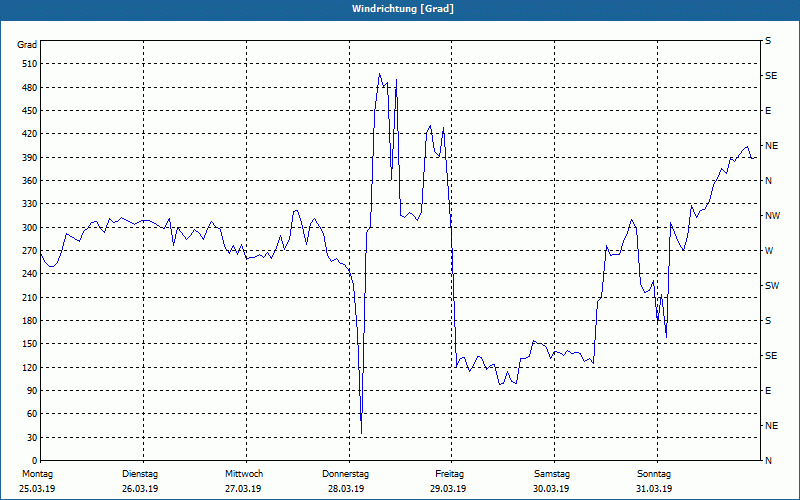800x500 pixels.
Task: Select the 0 y-axis value
Action: pyautogui.click(x=35, y=461)
